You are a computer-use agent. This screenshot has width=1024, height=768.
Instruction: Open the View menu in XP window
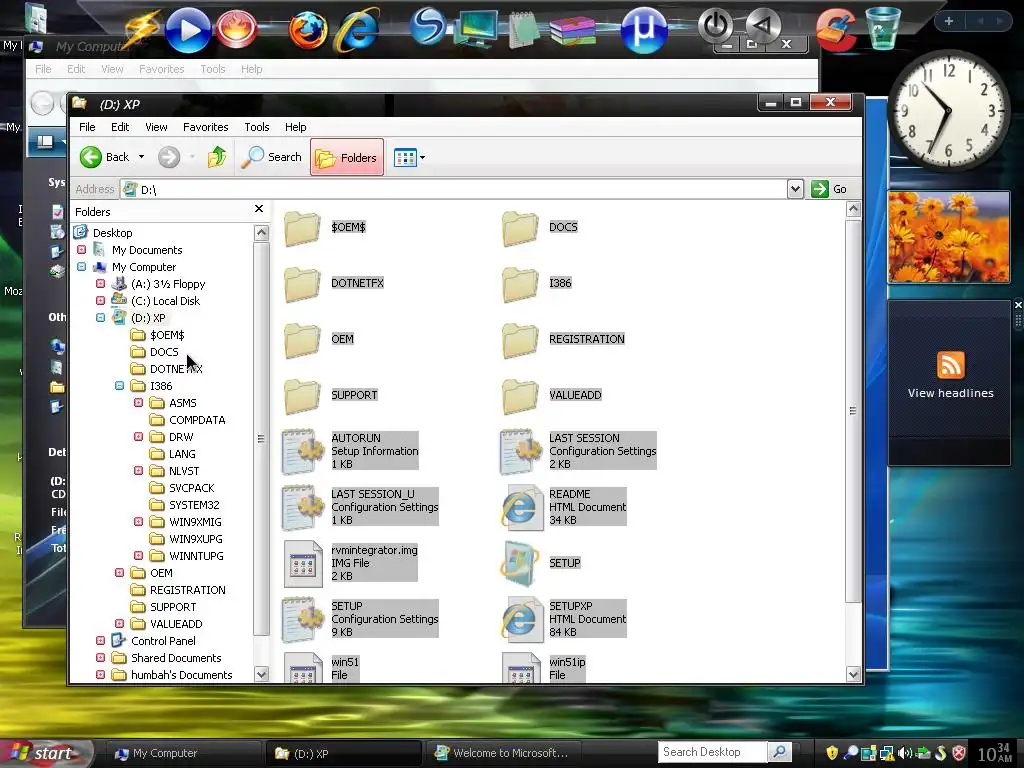tap(156, 127)
